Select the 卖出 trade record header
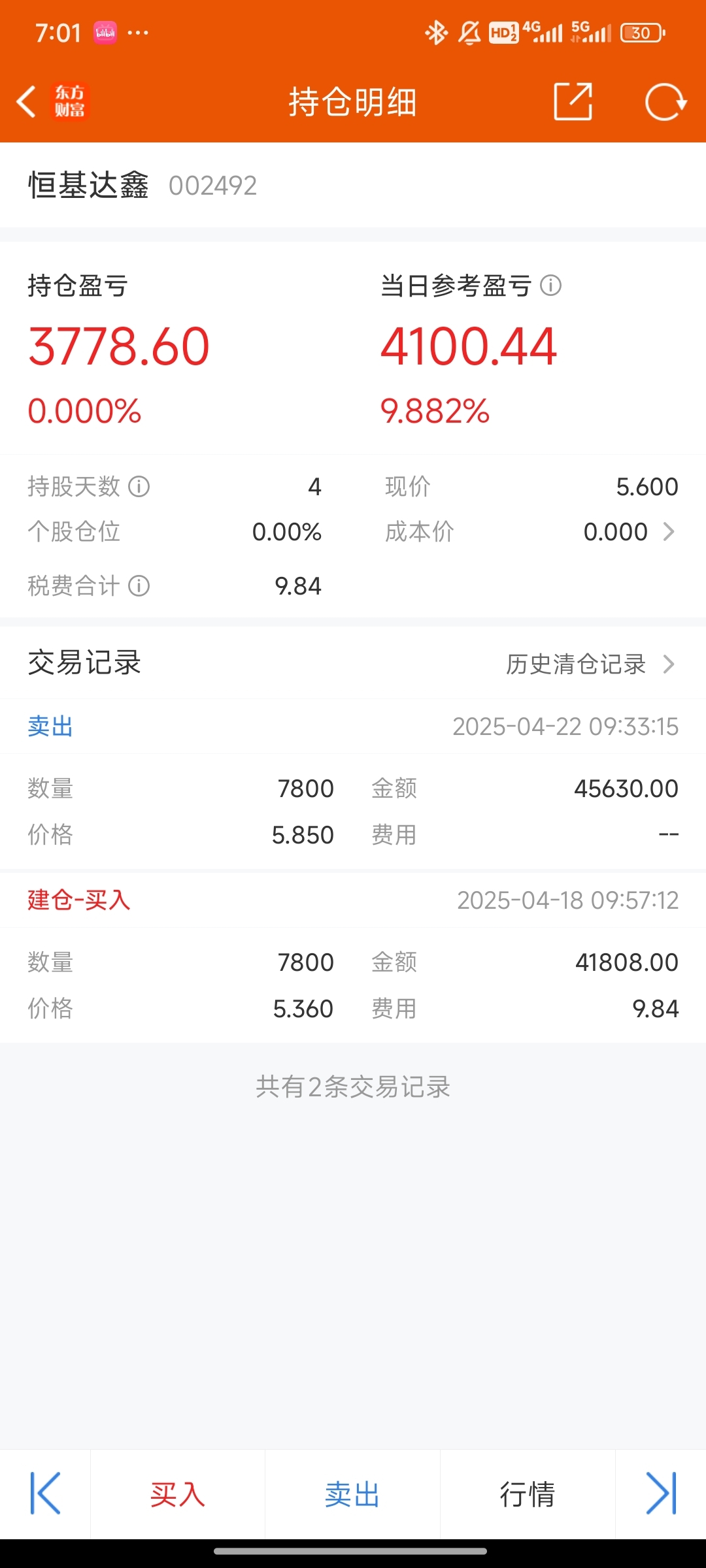This screenshot has height=1568, width=706. click(x=353, y=727)
